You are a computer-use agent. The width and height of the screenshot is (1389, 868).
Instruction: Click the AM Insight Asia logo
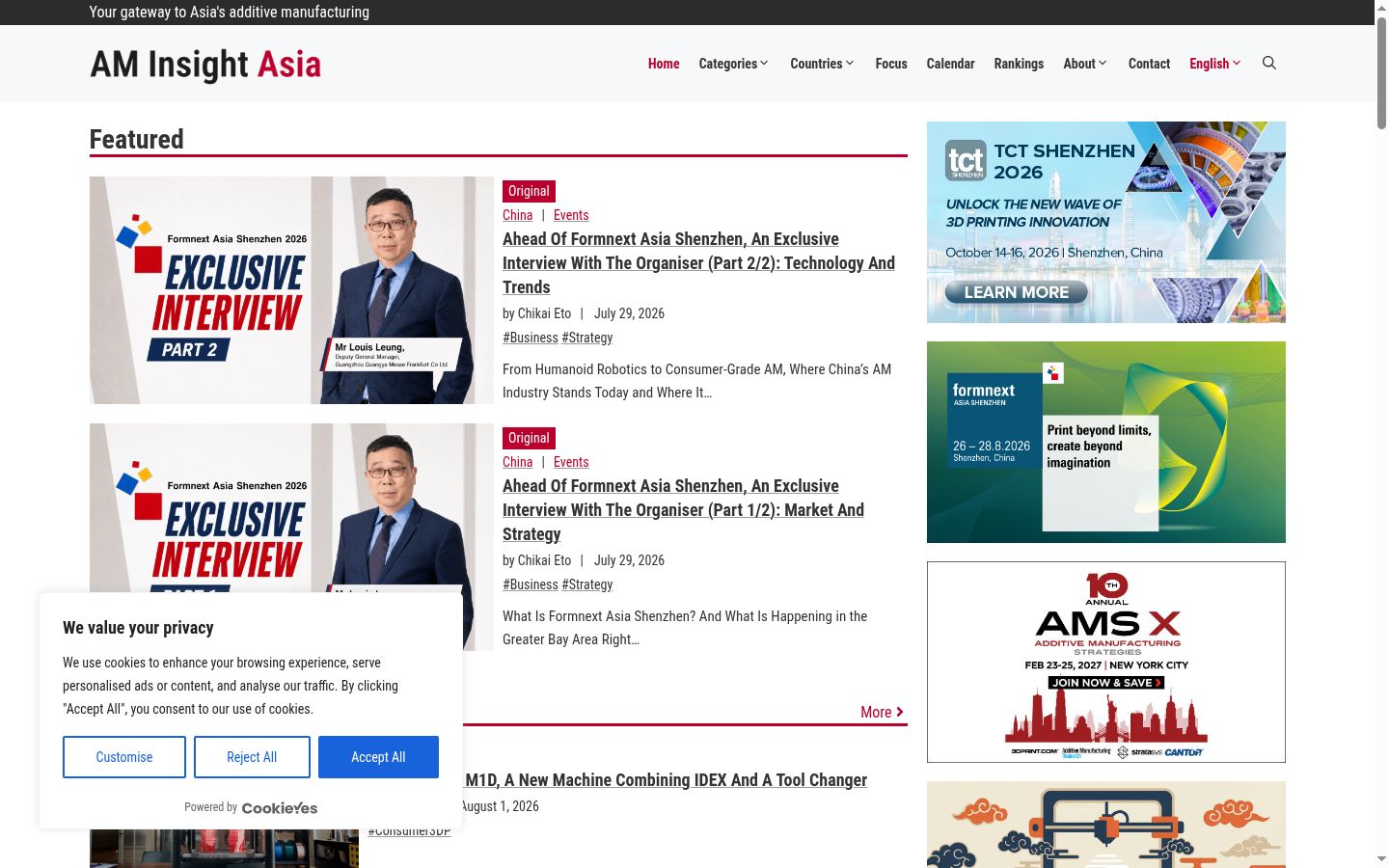click(x=205, y=64)
